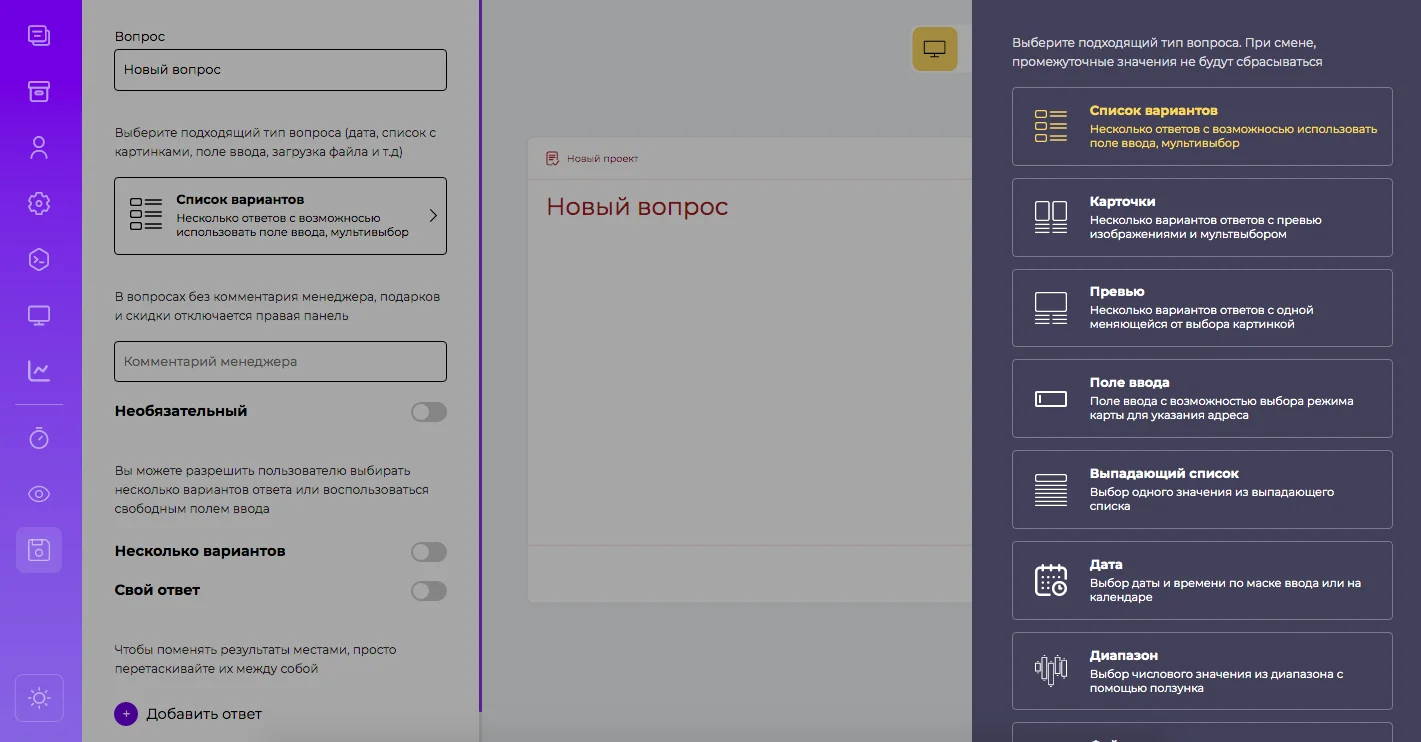Click the Новый вопрос question name field

point(280,70)
